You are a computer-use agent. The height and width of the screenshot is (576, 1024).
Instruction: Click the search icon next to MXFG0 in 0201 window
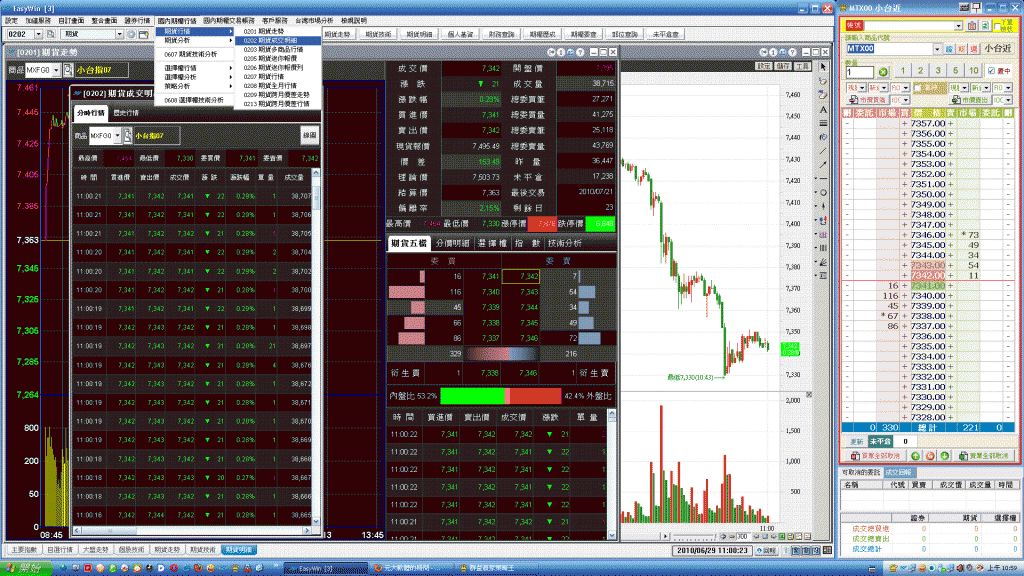(x=68, y=70)
